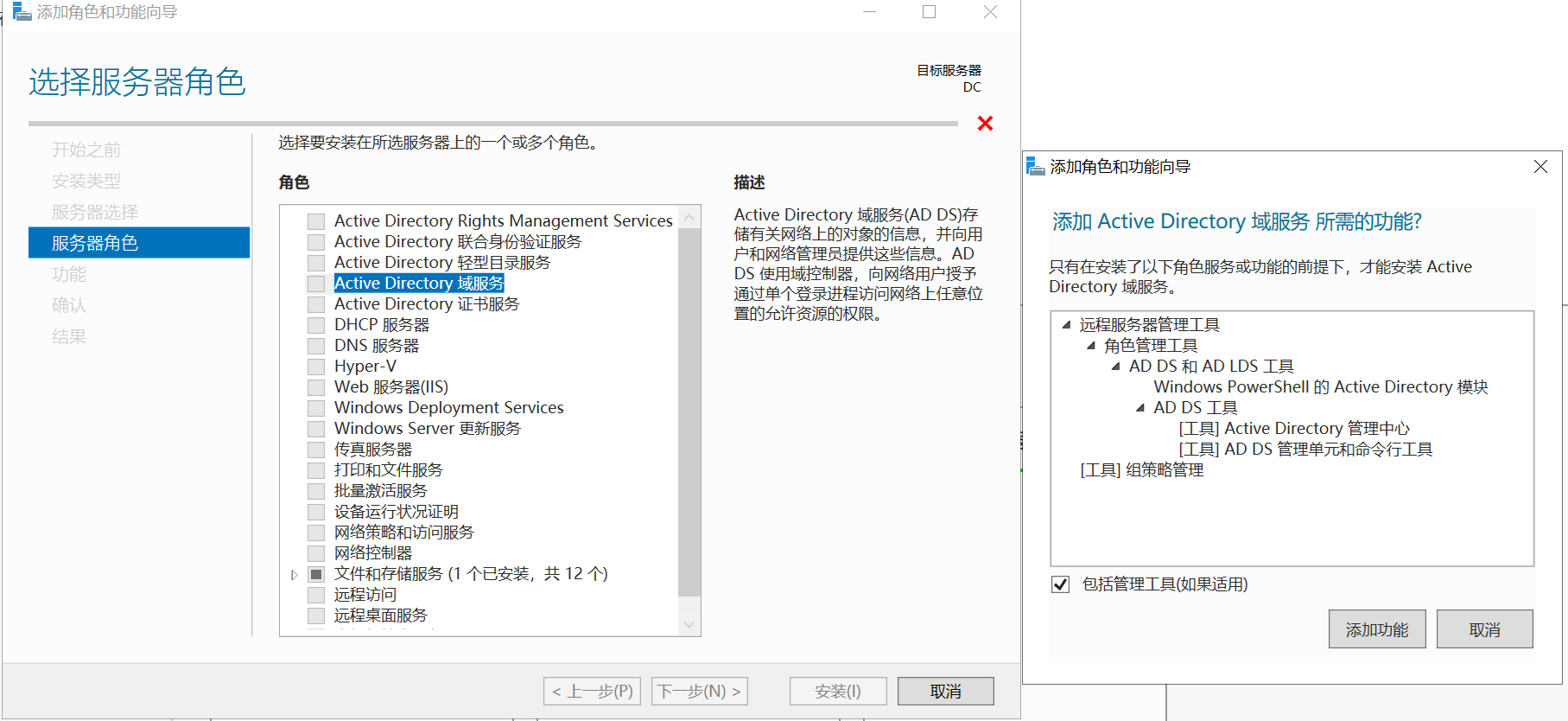Screen dimensions: 1568x721
Task: Uncheck 包括管理工具(如果适用) checkbox
Action: (1061, 584)
